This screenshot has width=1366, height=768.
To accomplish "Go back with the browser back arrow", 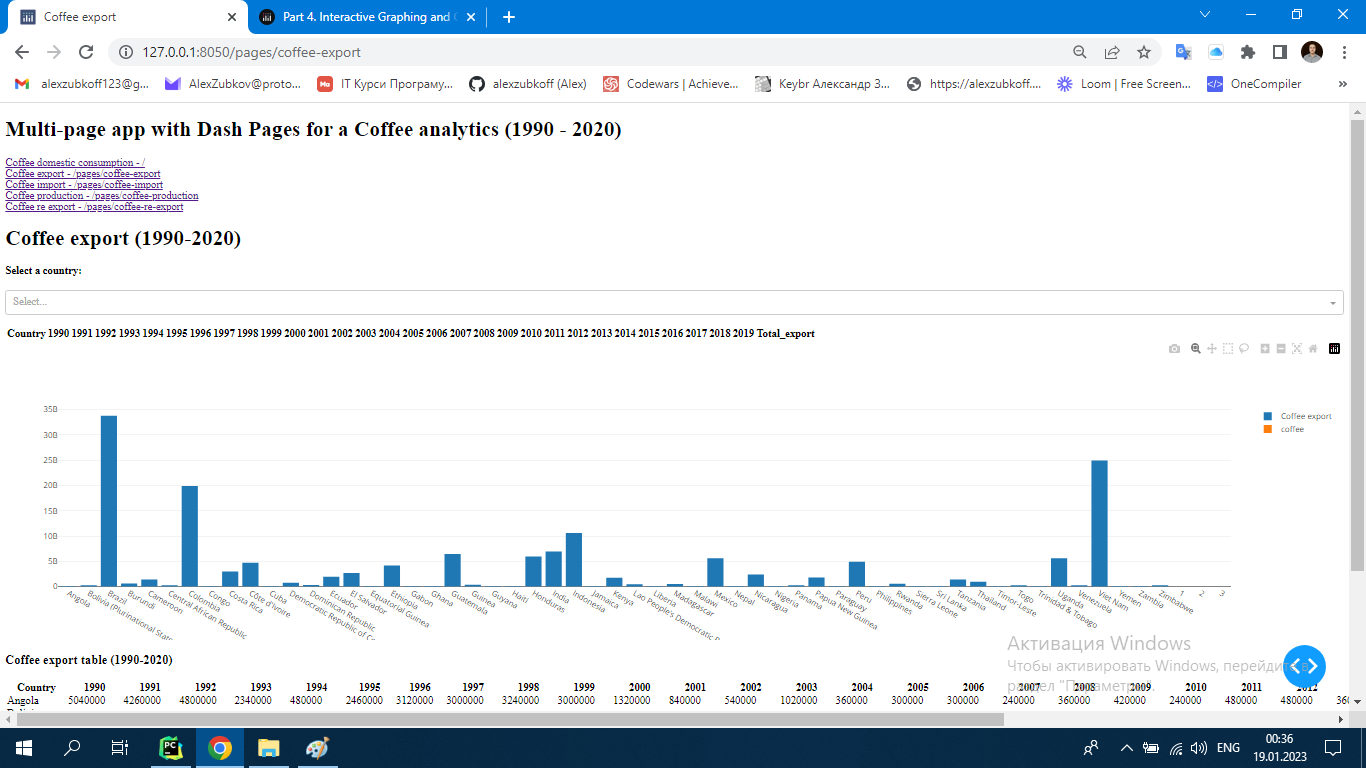I will tap(22, 52).
